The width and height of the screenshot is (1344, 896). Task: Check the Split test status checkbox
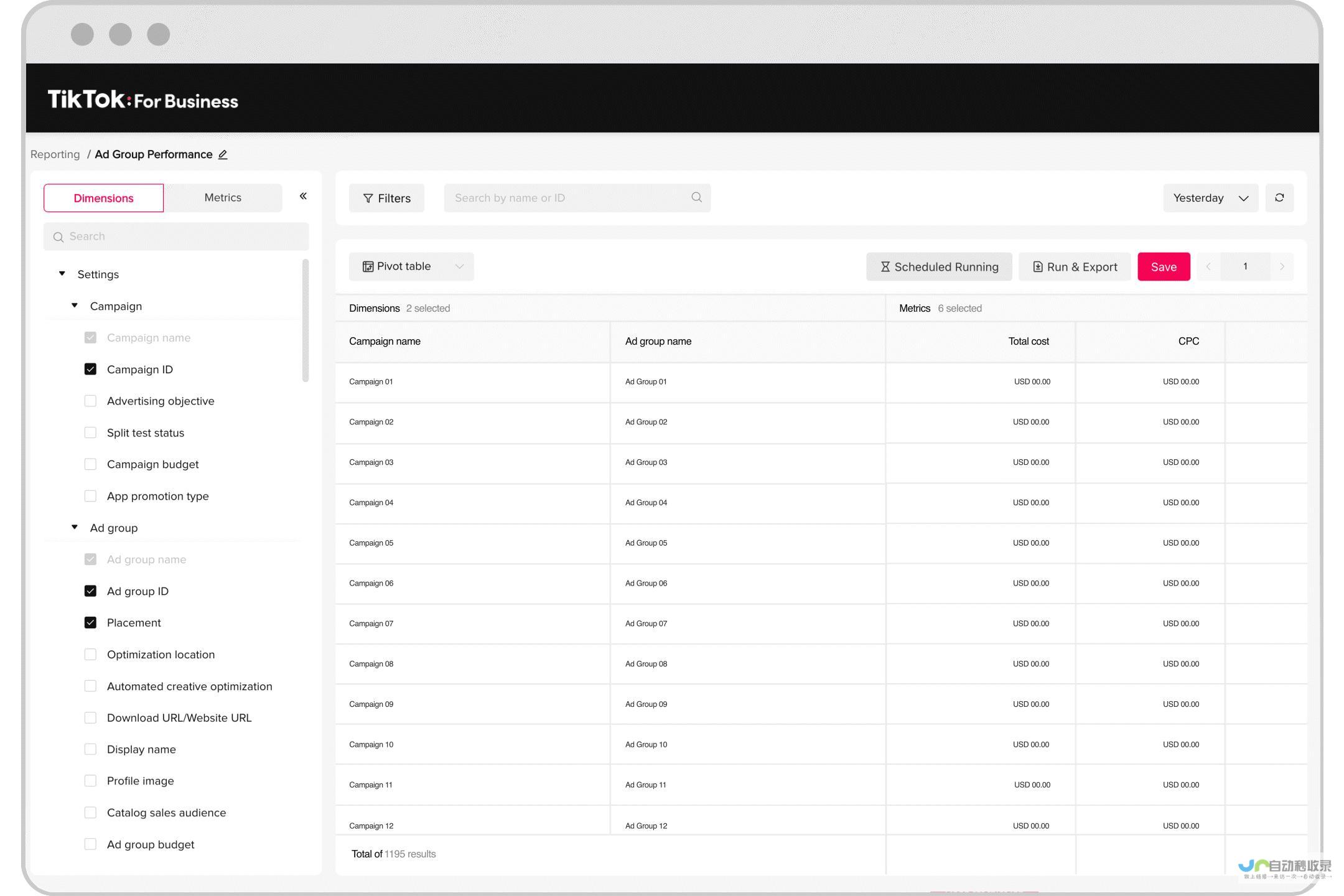pos(90,432)
